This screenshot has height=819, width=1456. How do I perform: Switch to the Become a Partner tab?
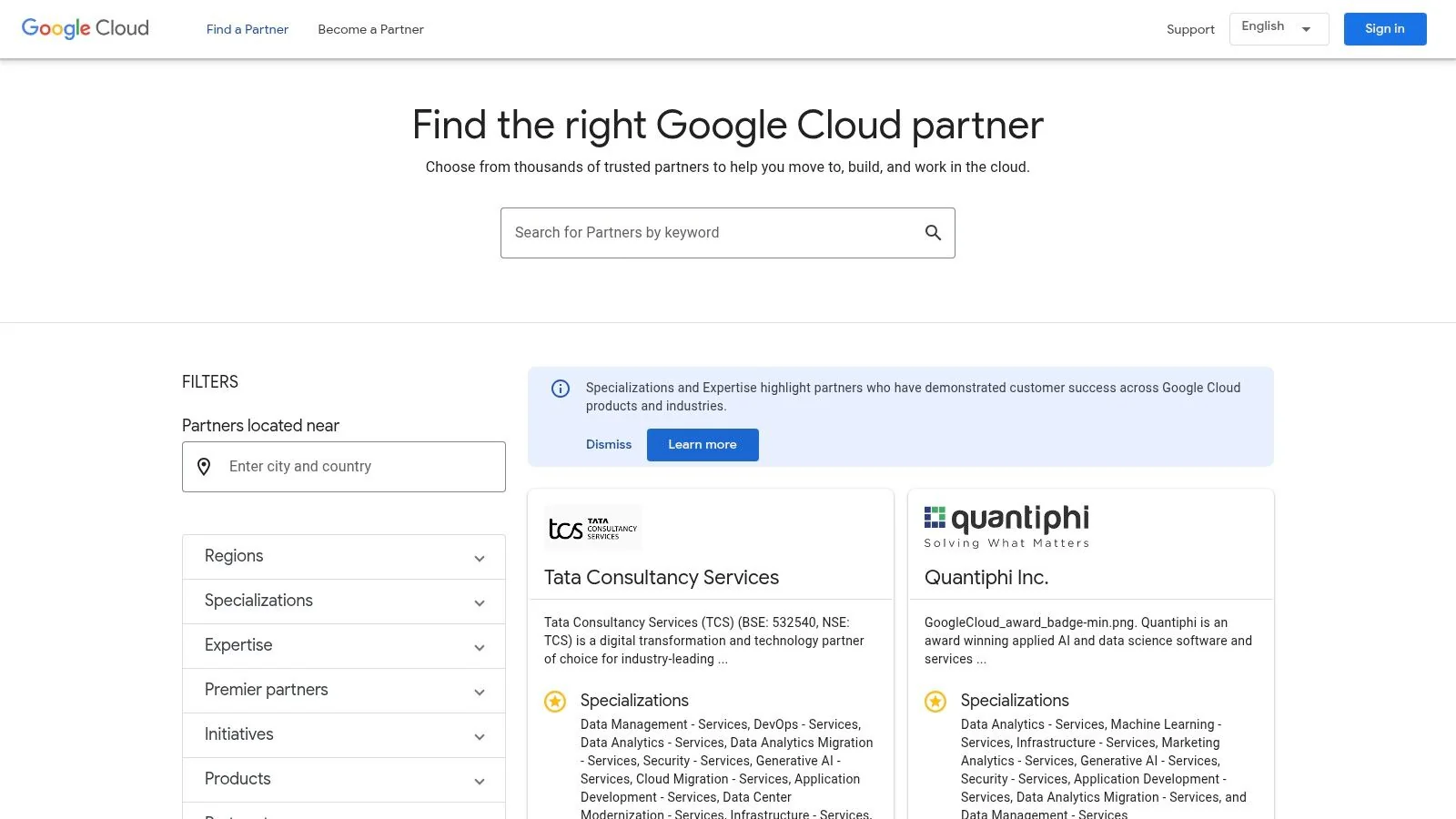370,29
